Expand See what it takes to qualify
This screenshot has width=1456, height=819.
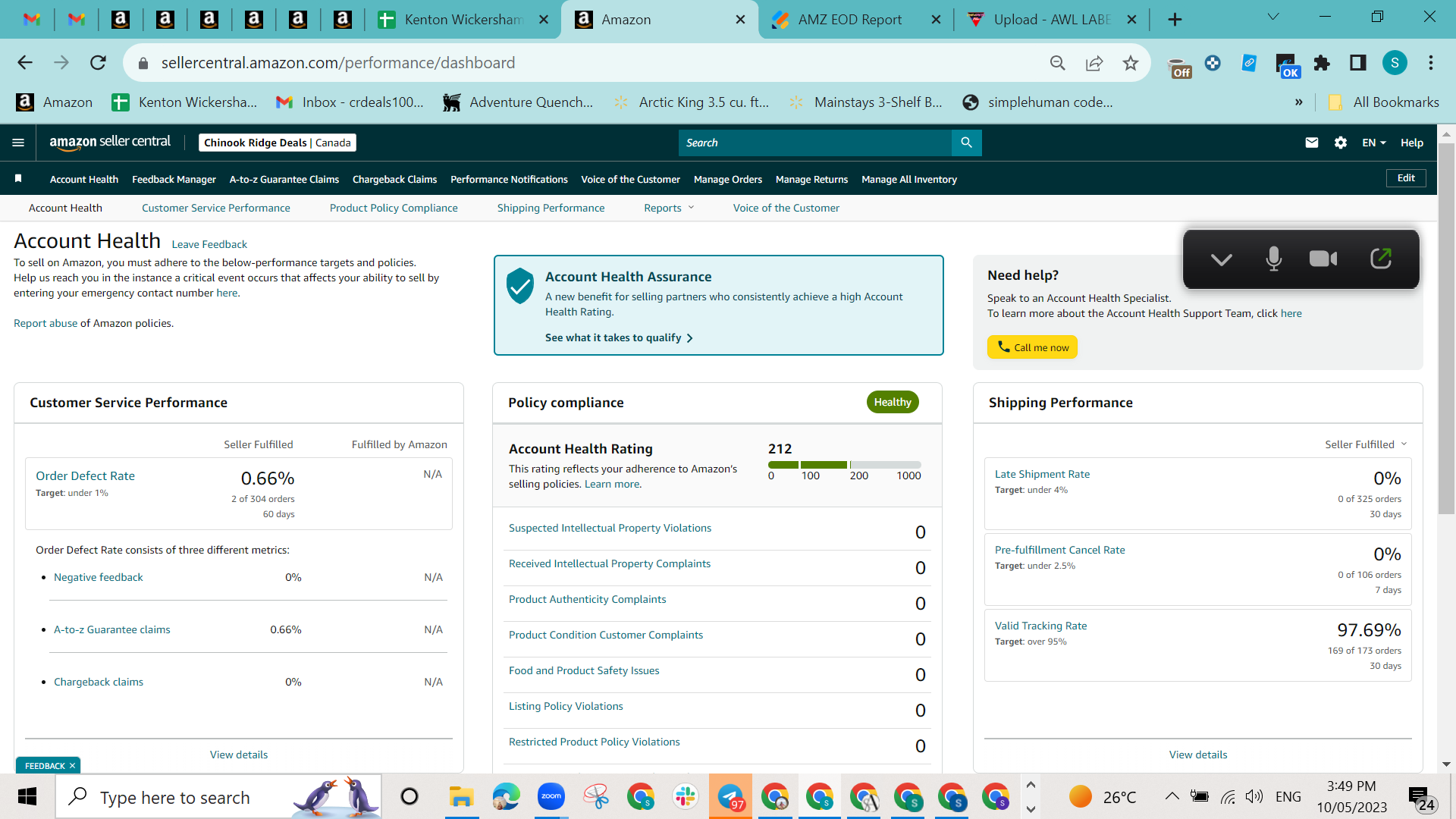tap(619, 337)
